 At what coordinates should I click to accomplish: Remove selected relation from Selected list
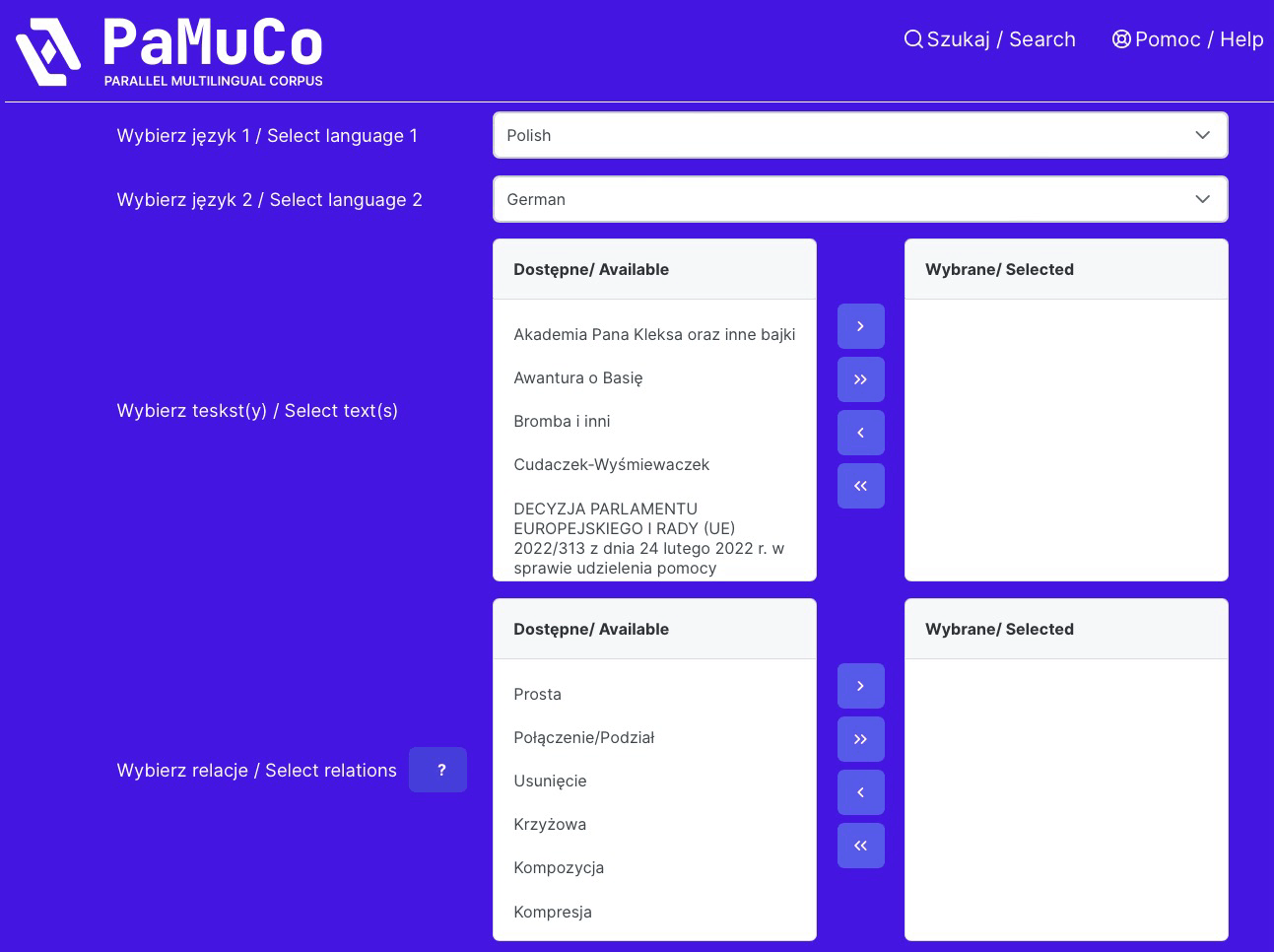tap(860, 792)
